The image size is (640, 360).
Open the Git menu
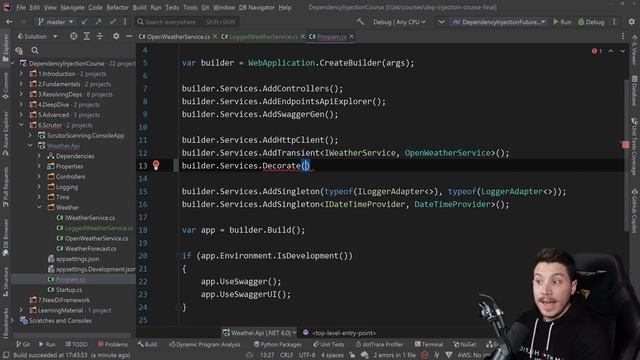205,7
